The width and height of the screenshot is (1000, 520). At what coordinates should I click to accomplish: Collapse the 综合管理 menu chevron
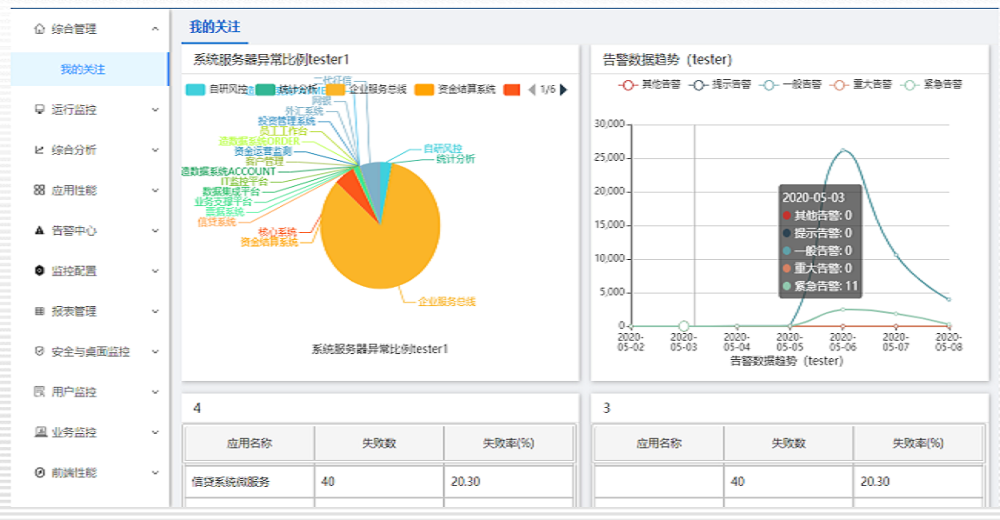155,29
